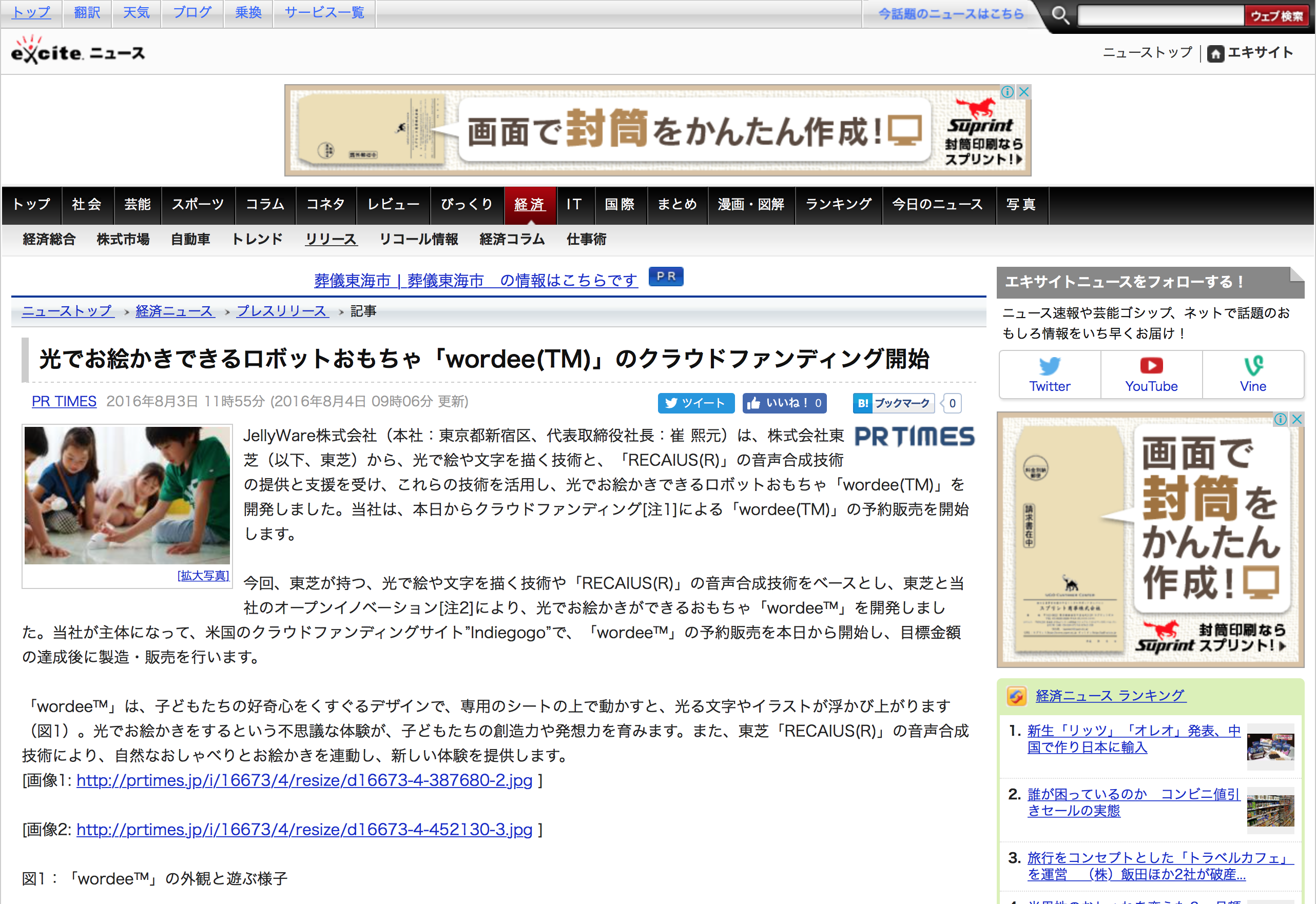Click the Hatena ブックマーク button

click(894, 403)
